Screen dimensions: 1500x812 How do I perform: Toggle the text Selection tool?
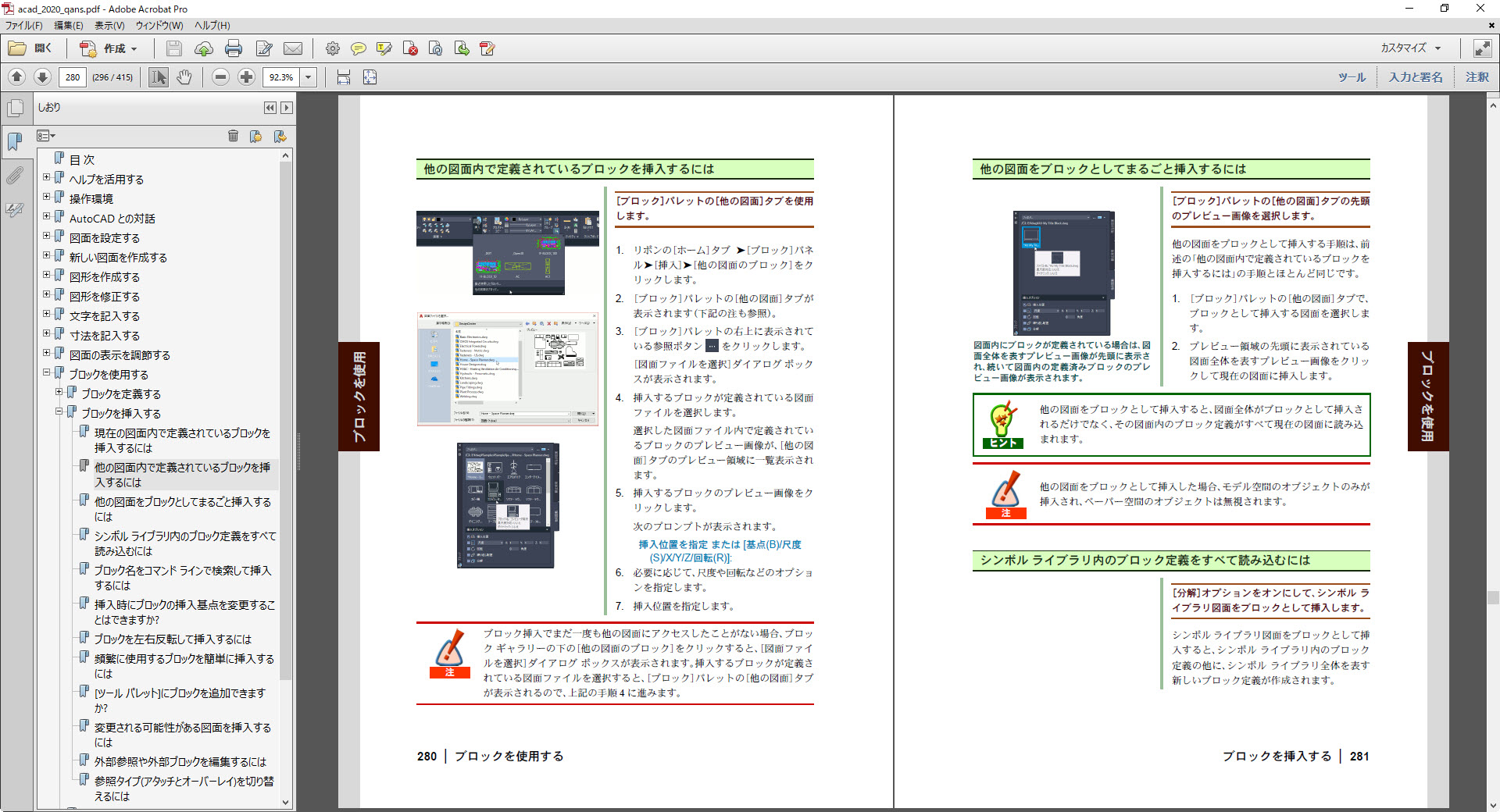click(x=158, y=77)
